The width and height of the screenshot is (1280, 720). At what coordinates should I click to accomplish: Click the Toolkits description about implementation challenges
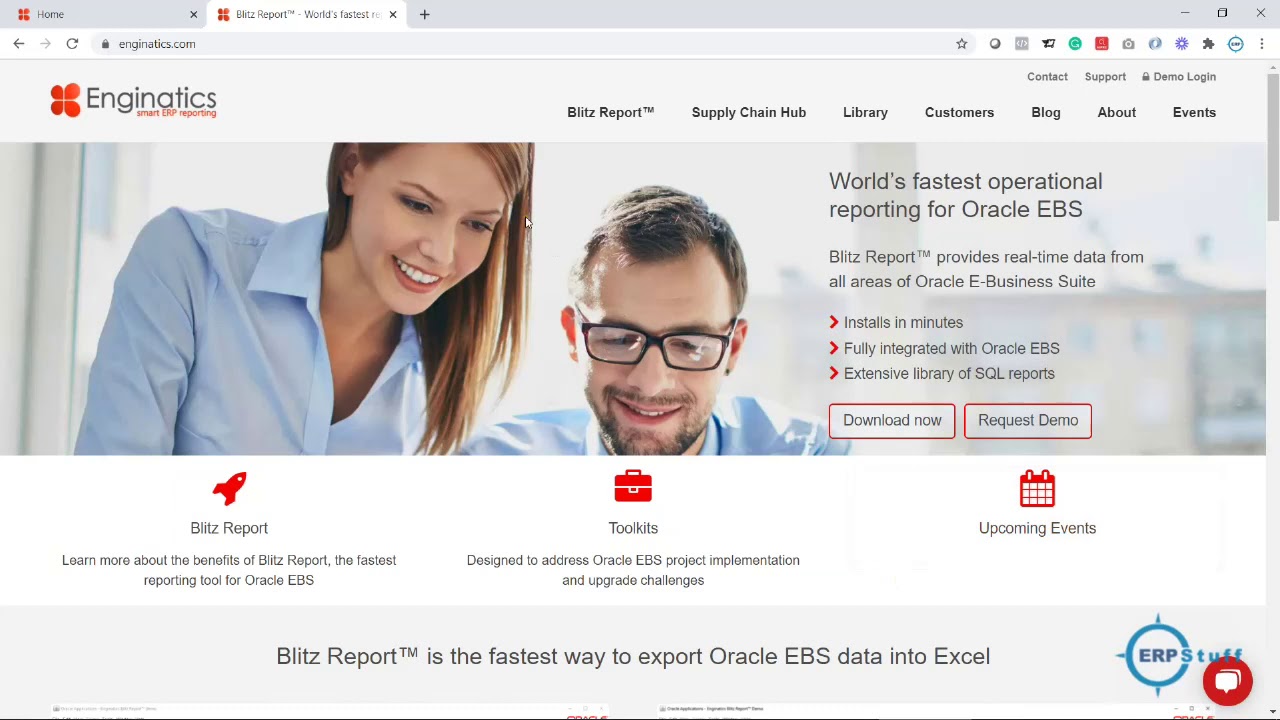633,570
